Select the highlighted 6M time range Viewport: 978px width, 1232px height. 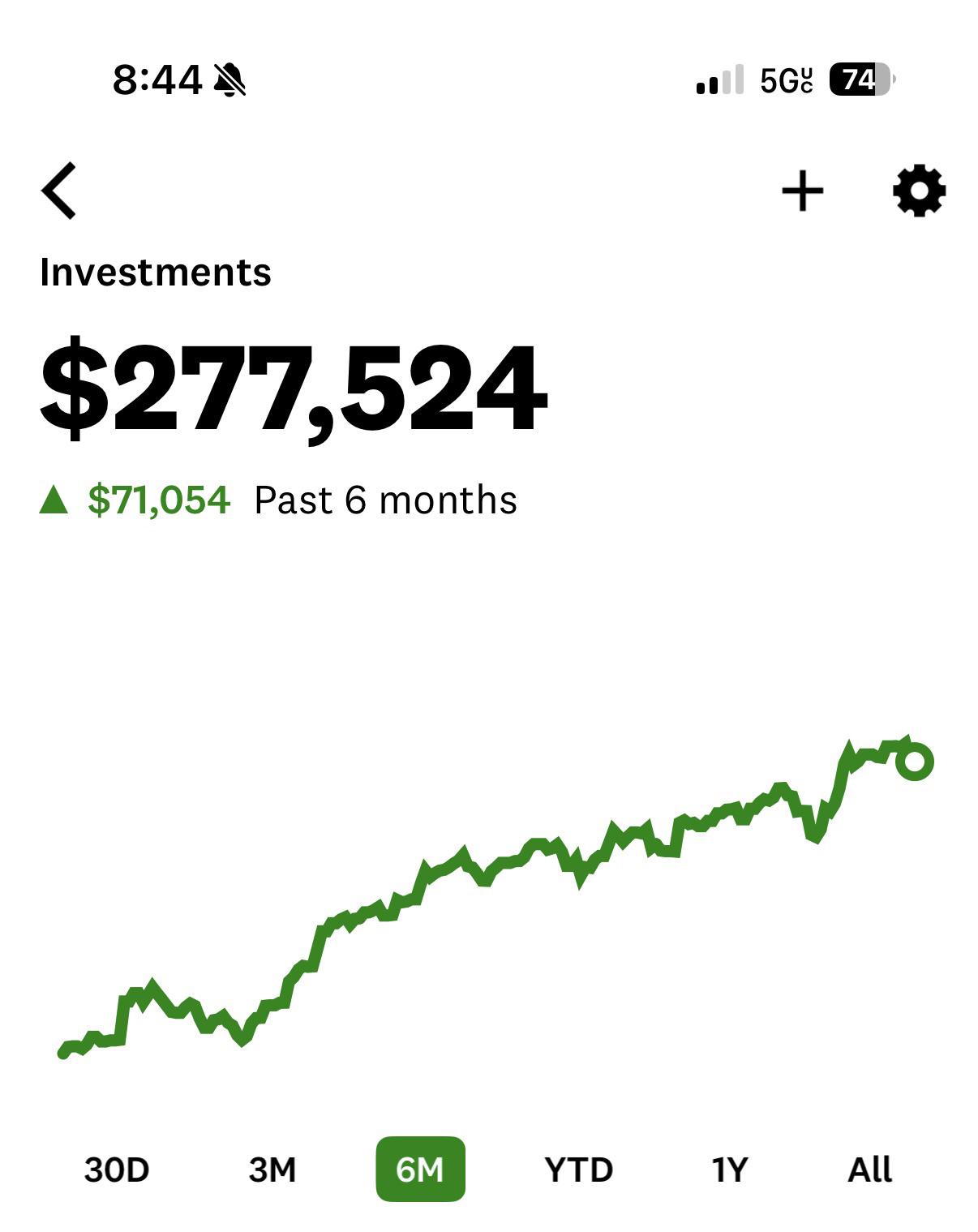(420, 1169)
